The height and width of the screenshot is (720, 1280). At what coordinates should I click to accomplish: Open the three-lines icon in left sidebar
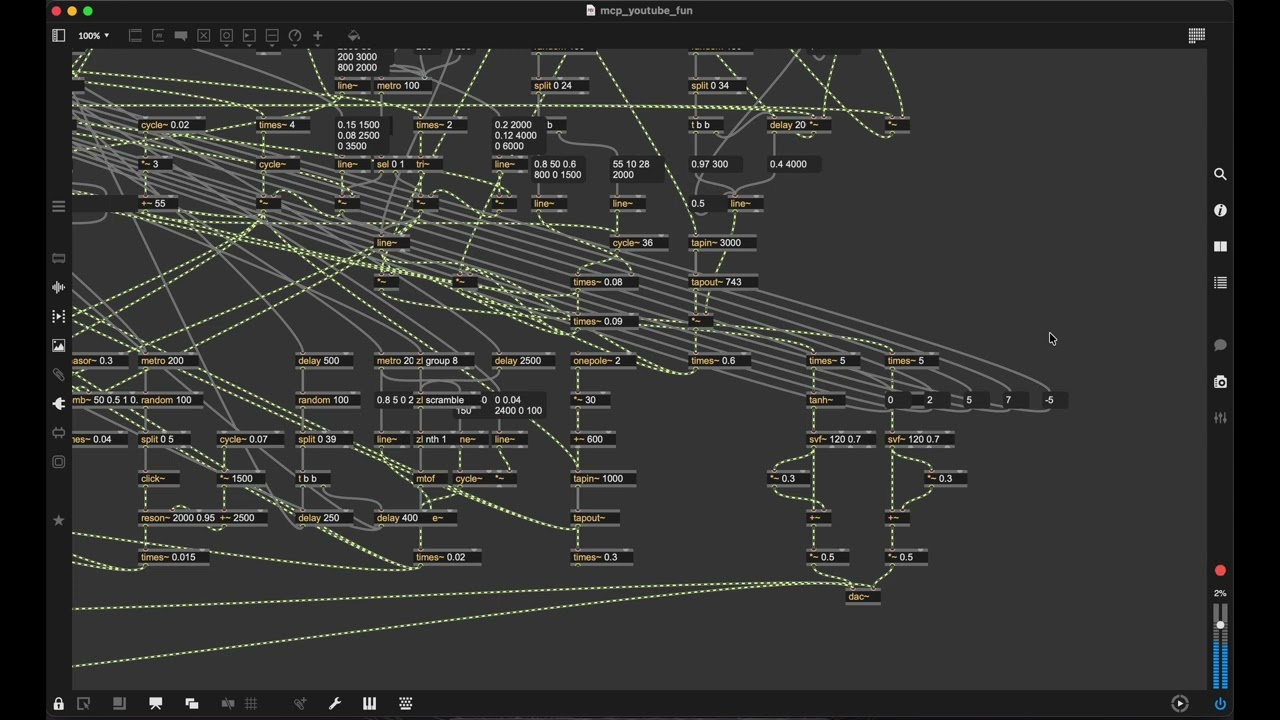59,207
